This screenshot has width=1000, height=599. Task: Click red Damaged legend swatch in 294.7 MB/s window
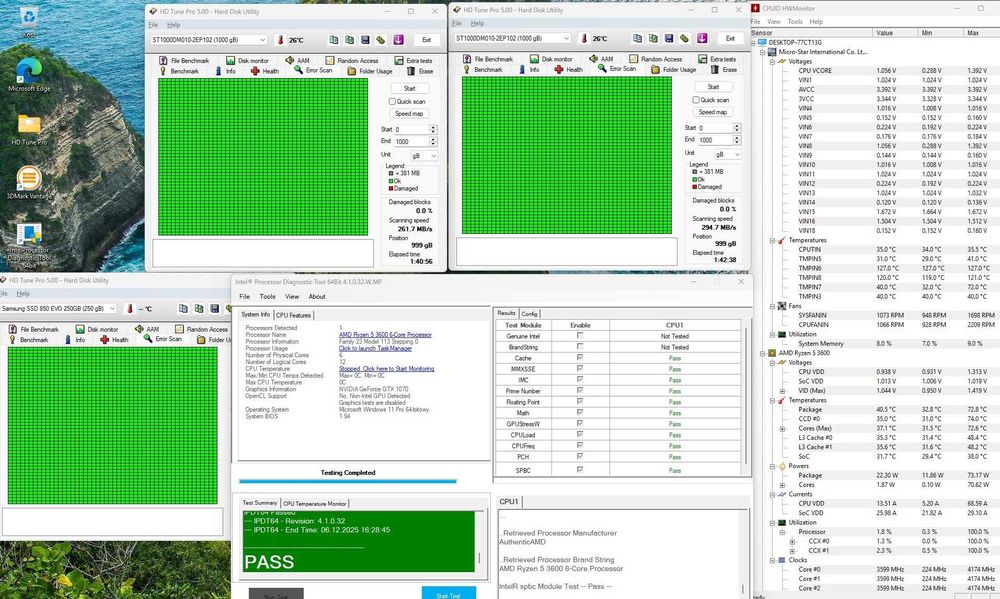coord(695,187)
